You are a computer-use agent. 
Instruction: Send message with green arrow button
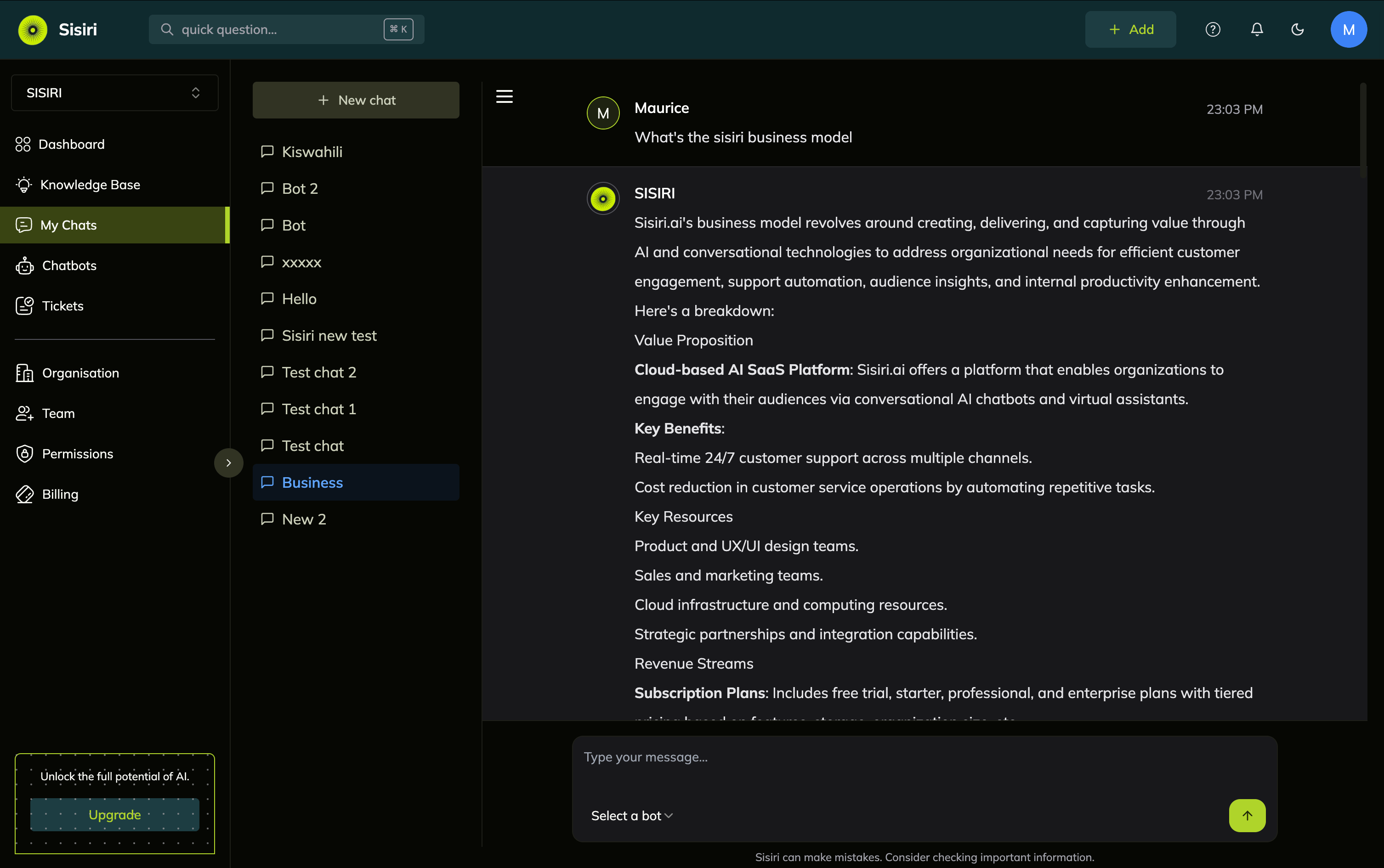pyautogui.click(x=1247, y=815)
